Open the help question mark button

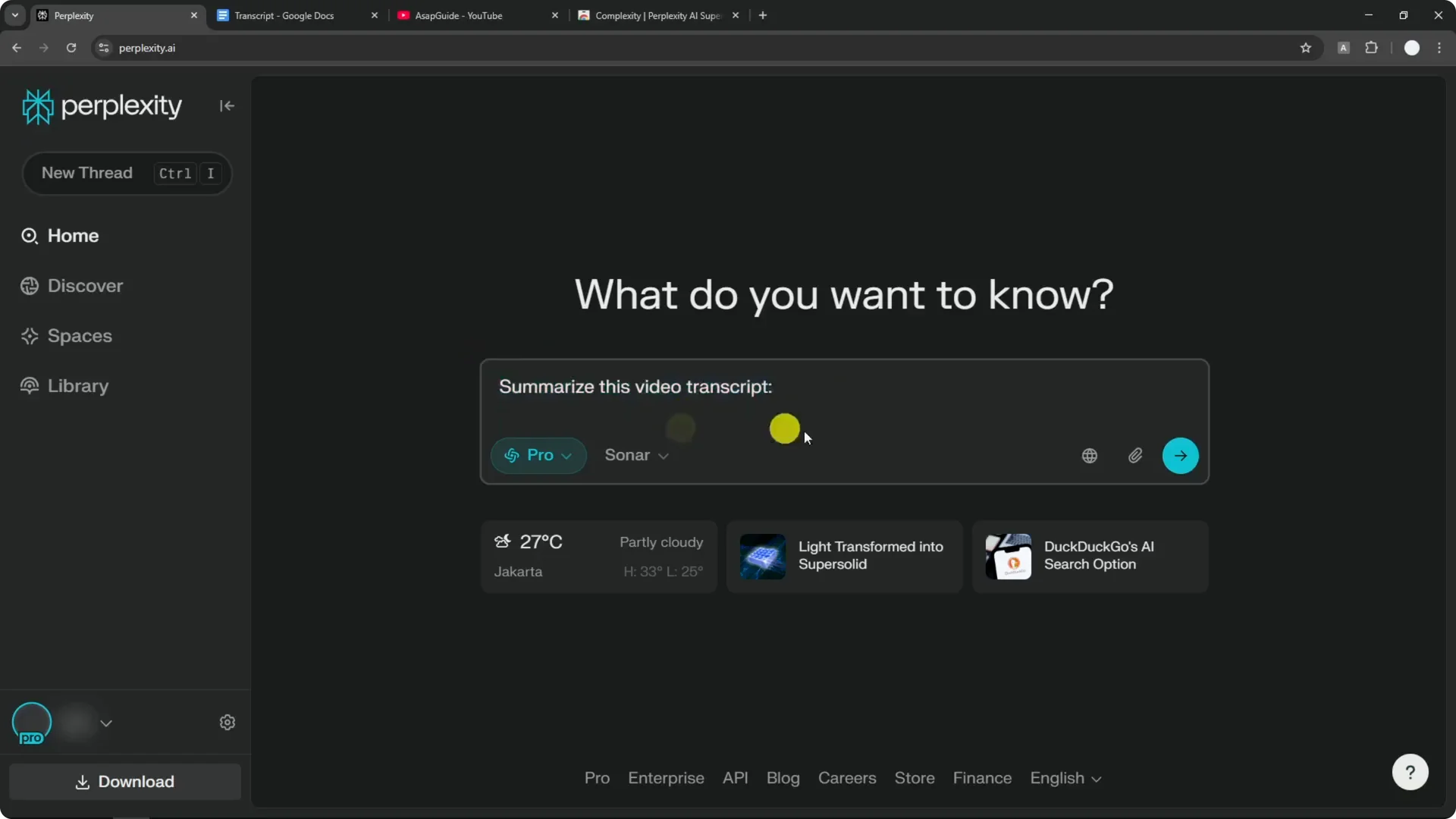point(1410,772)
